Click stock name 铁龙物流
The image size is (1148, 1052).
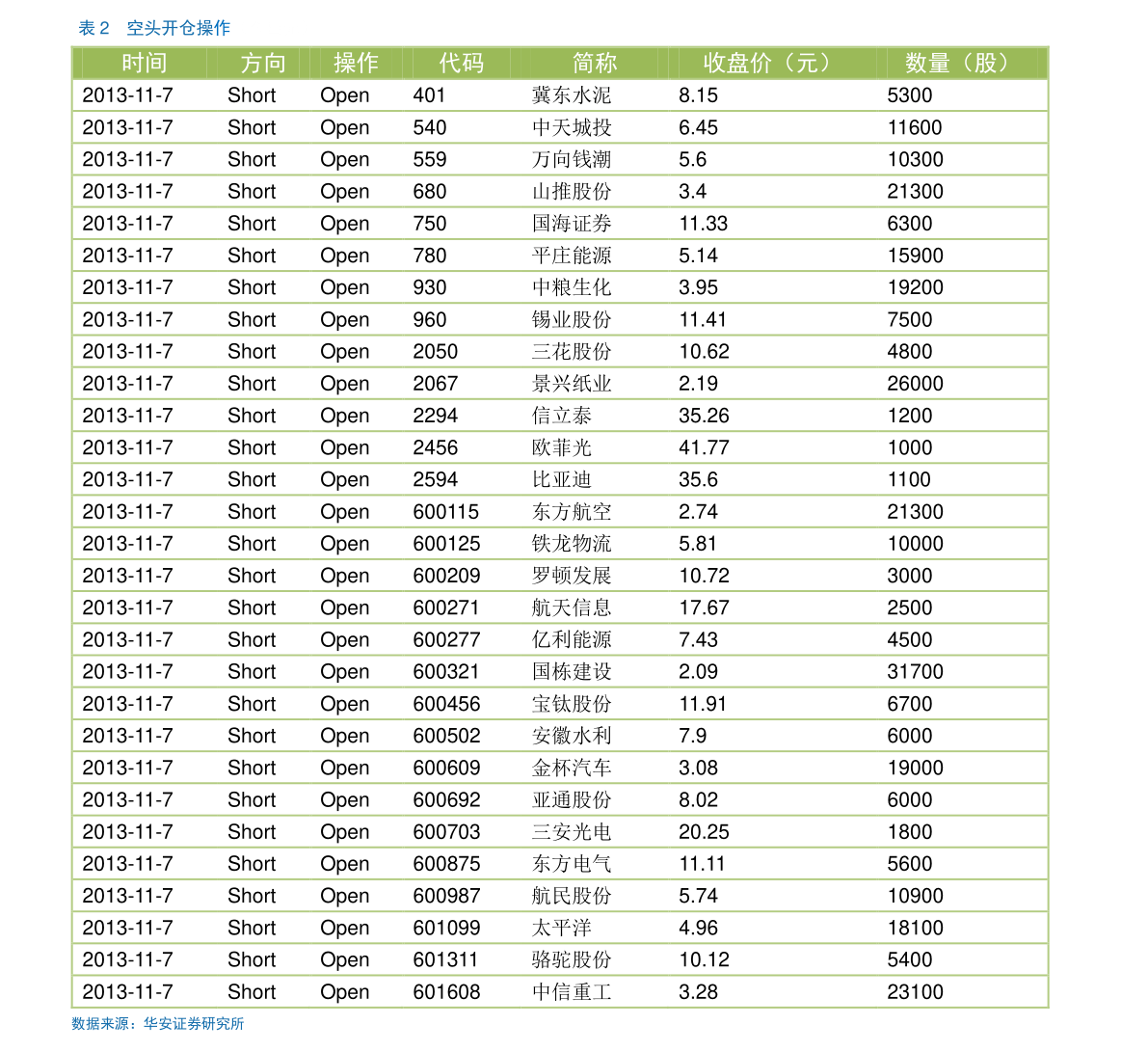tap(571, 544)
